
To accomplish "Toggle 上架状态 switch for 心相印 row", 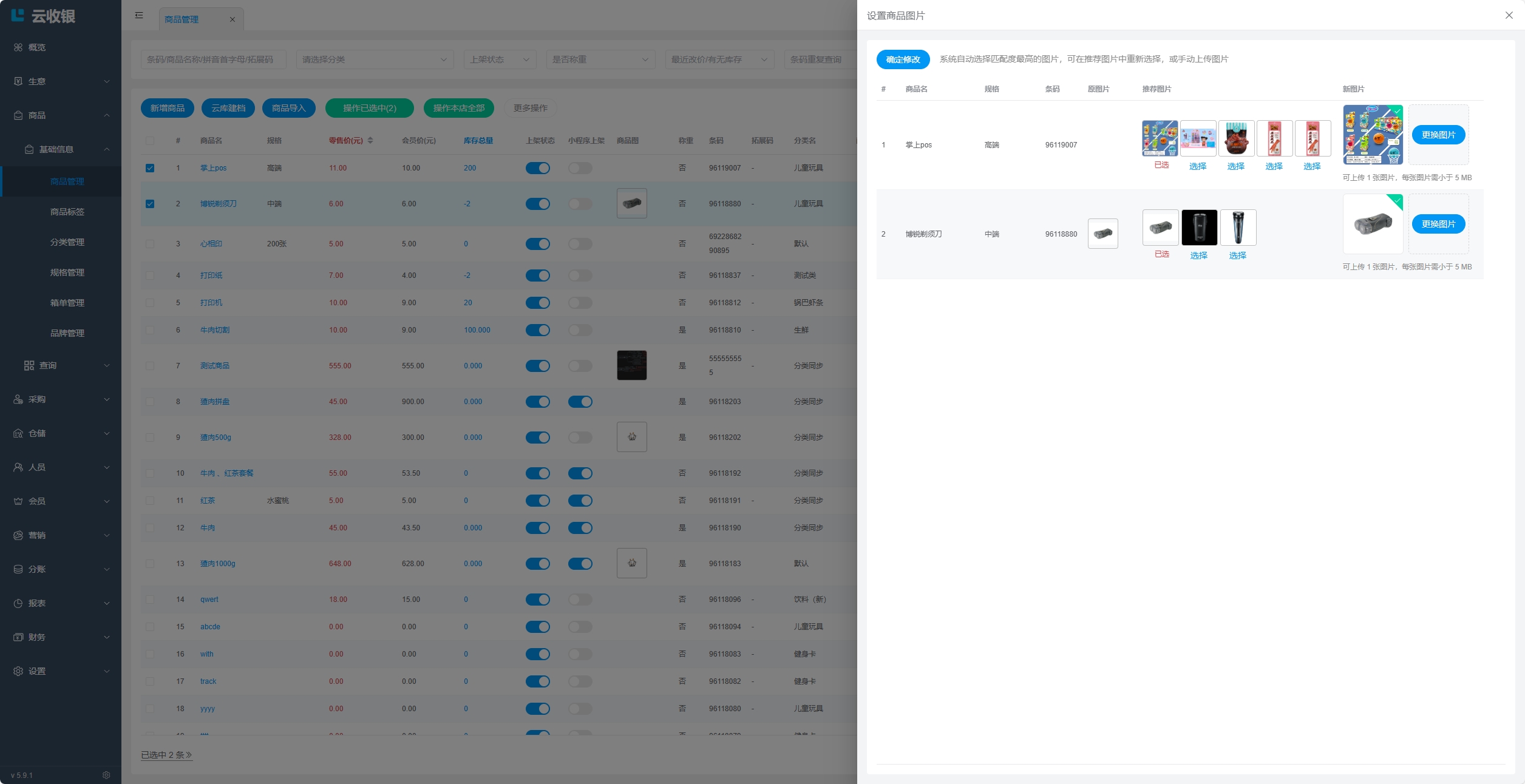I will tap(537, 244).
